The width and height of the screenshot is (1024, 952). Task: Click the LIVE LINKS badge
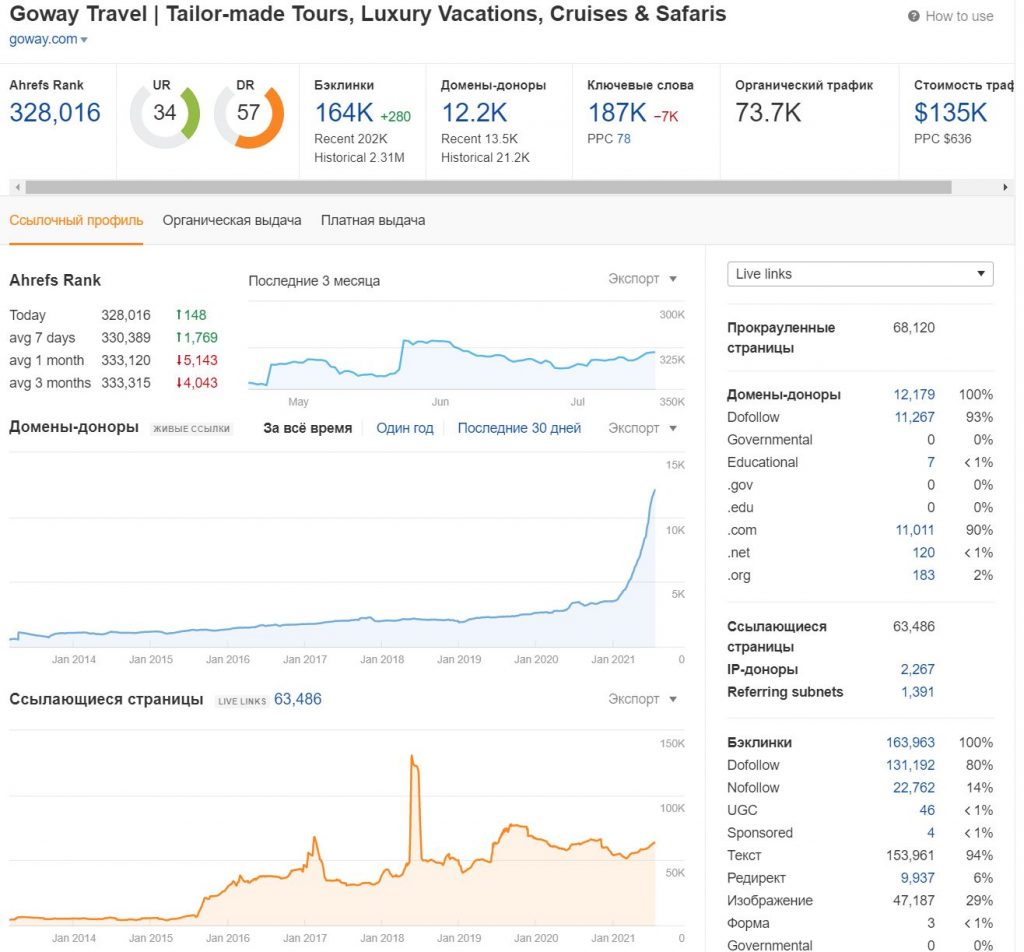coord(242,701)
